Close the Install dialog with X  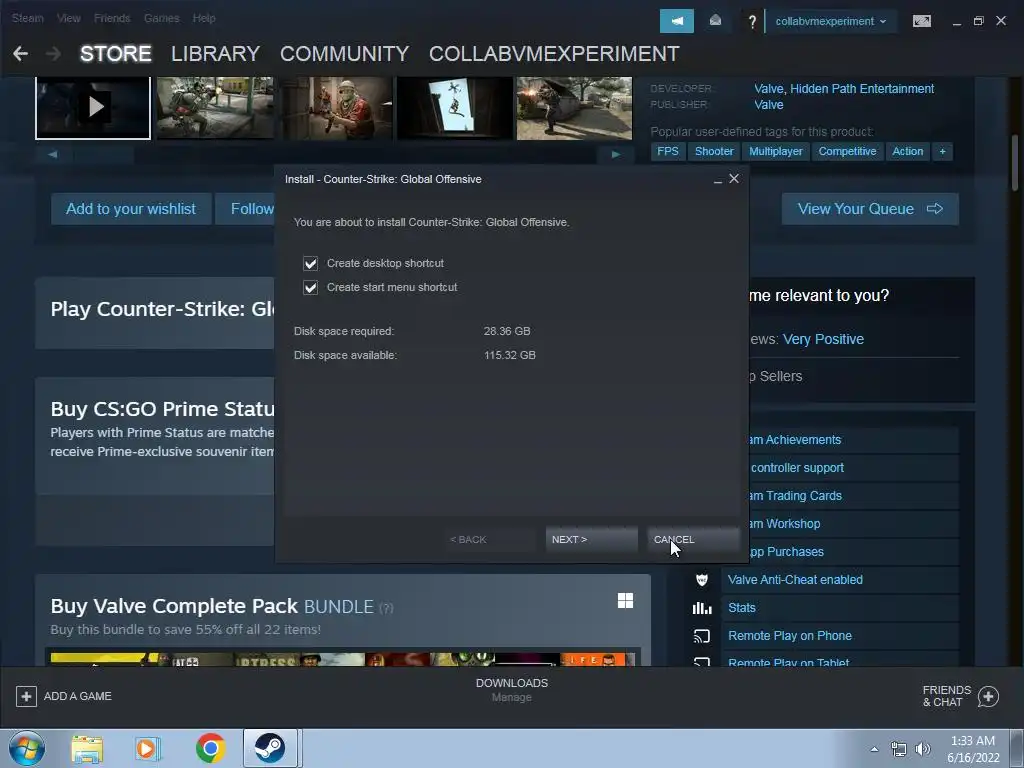[x=734, y=179]
